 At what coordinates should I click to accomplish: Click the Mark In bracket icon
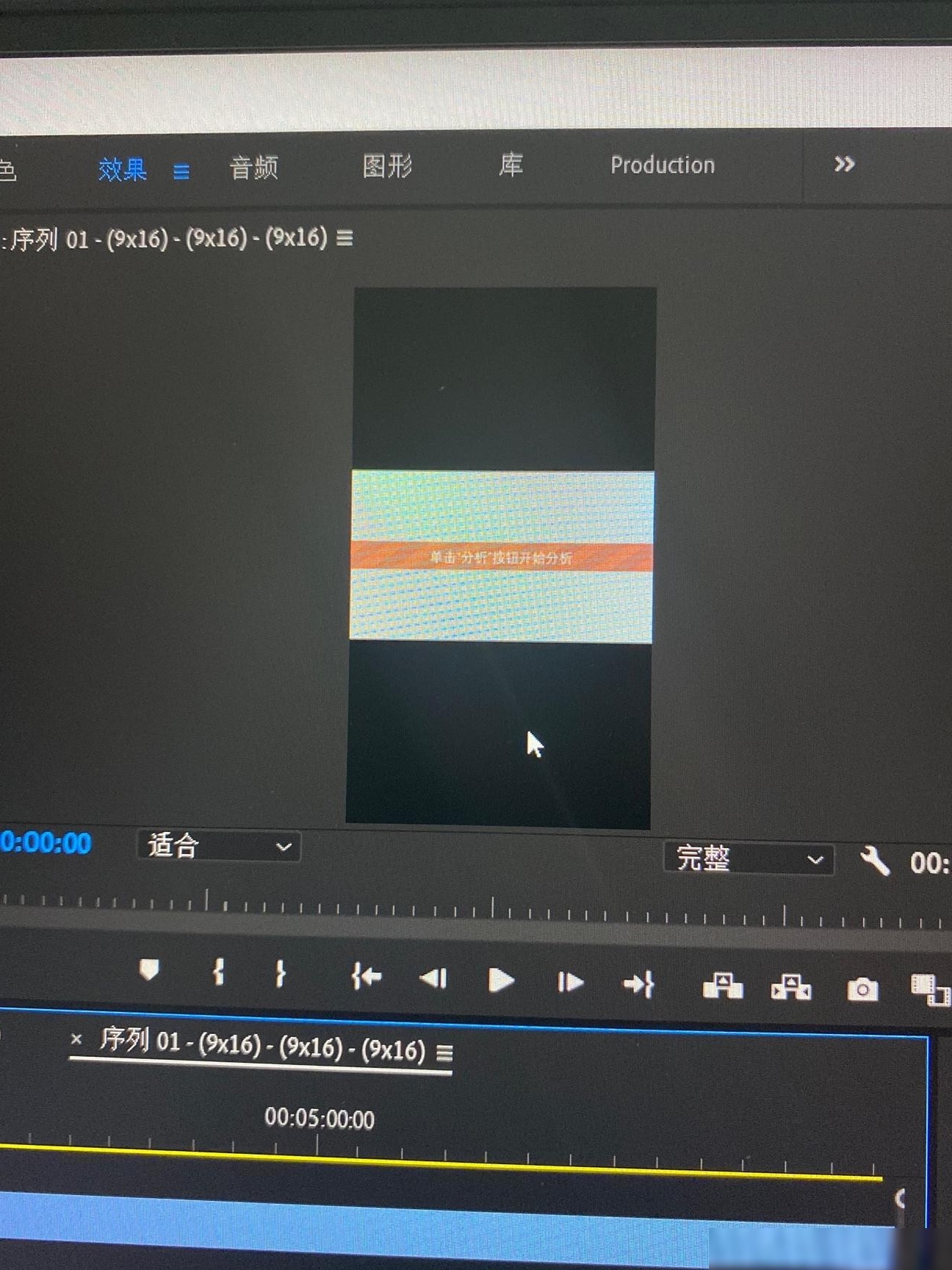pyautogui.click(x=218, y=972)
